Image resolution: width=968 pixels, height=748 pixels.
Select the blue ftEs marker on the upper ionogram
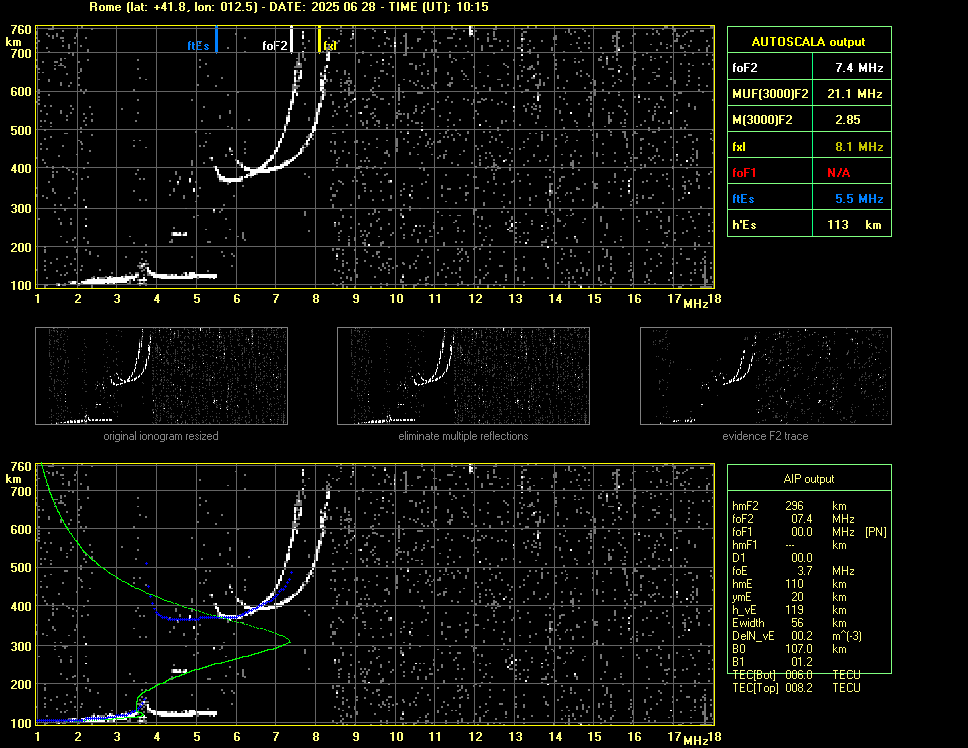coord(216,39)
